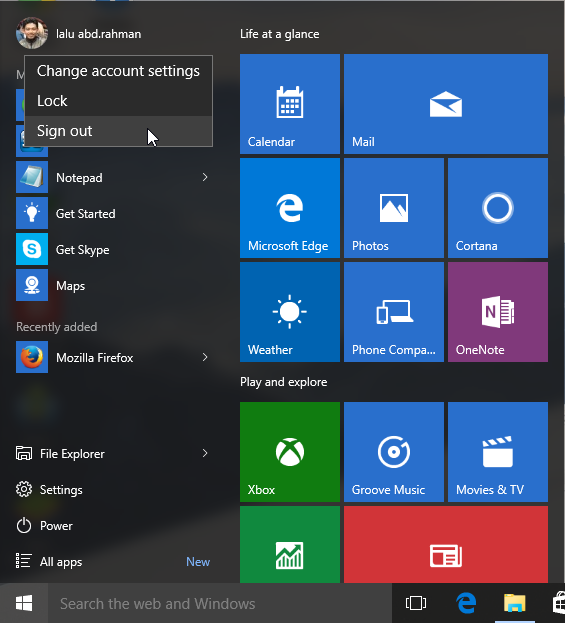The height and width of the screenshot is (623, 565).
Task: Open the Xbox tile
Action: click(x=290, y=452)
